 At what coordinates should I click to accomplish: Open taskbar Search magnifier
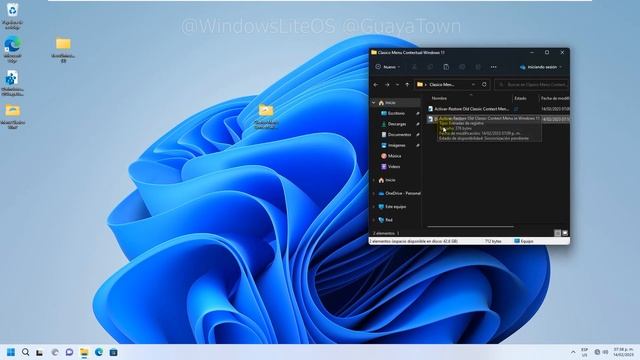pyautogui.click(x=25, y=352)
